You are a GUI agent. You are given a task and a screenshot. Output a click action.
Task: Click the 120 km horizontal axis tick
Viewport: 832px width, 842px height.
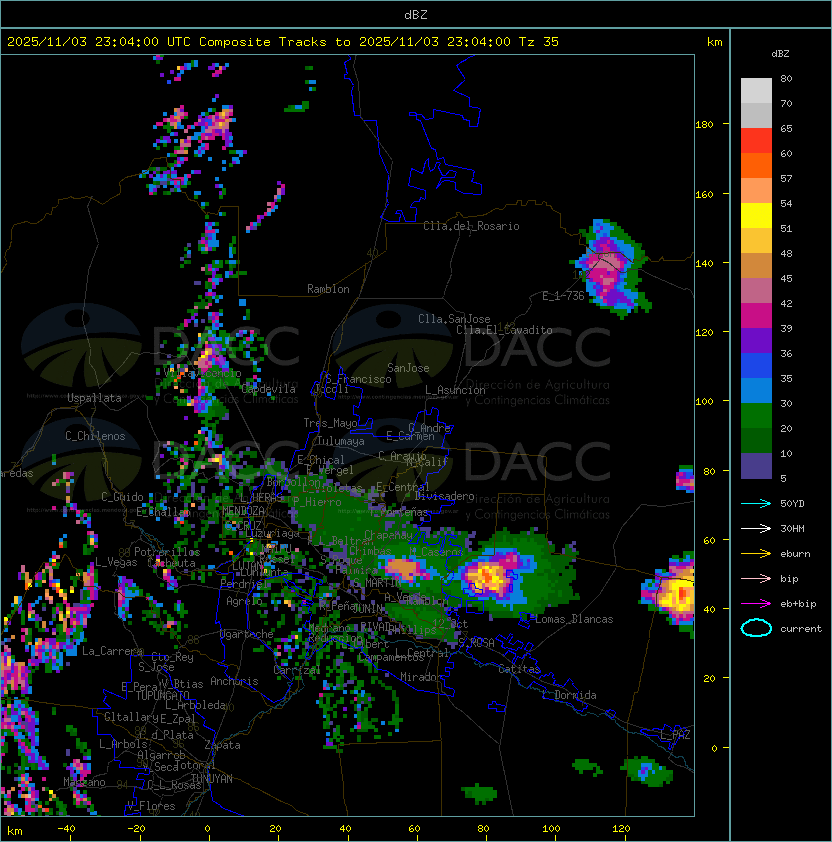coord(621,829)
